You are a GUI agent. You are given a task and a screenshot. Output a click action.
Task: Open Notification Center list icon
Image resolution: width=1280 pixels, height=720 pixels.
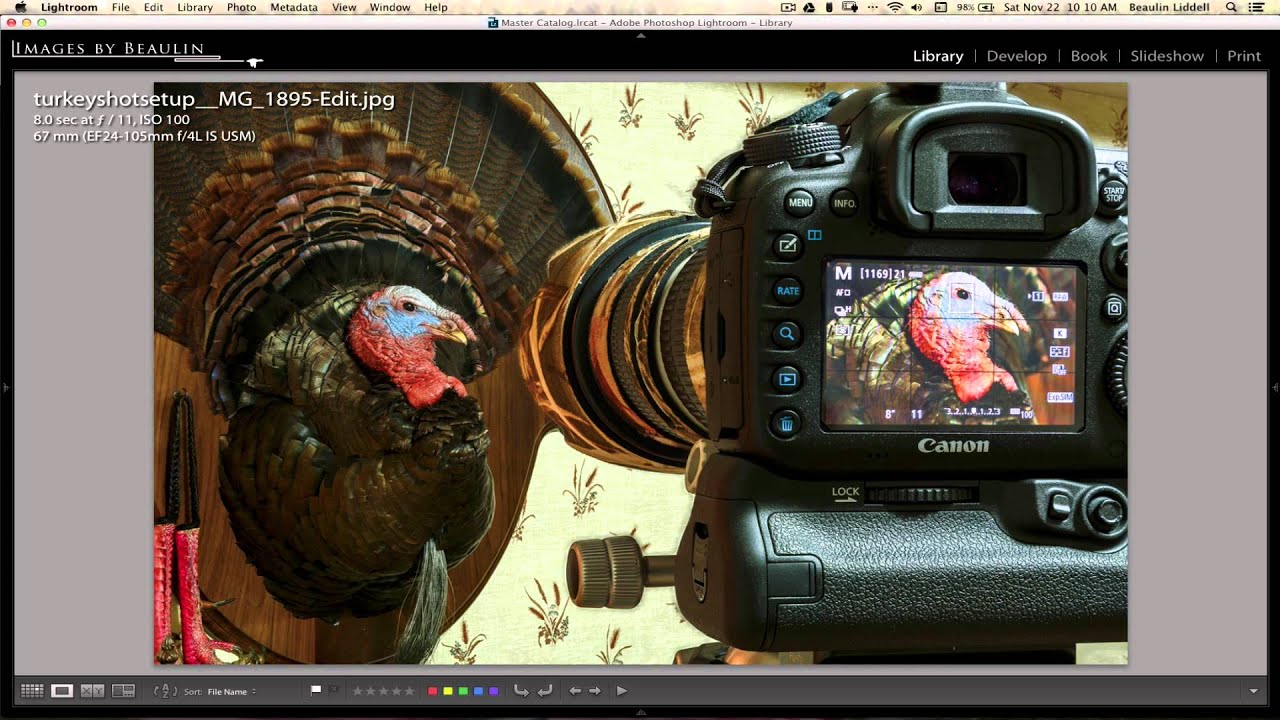click(1257, 7)
